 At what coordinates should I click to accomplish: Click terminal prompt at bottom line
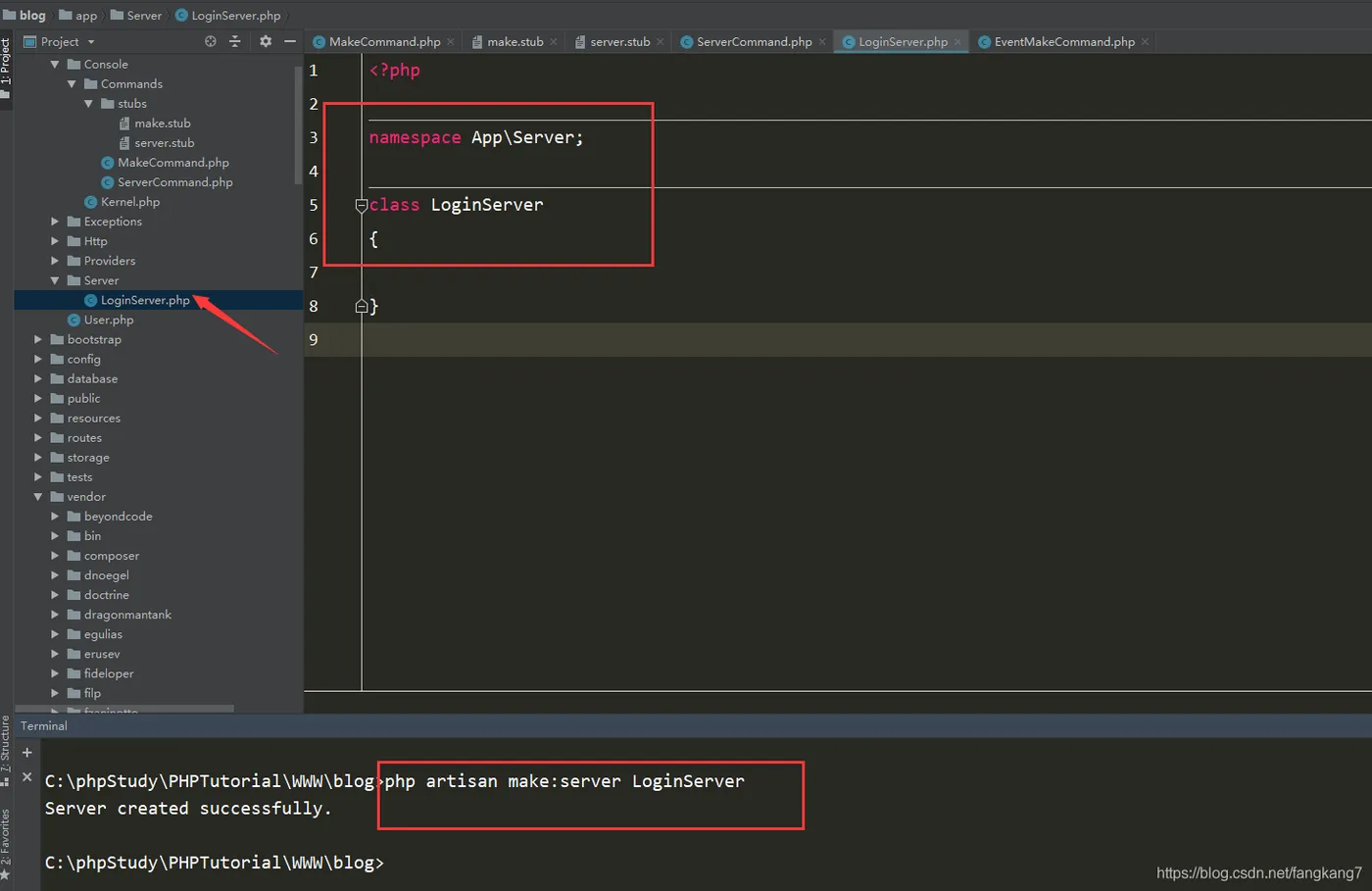coord(215,863)
